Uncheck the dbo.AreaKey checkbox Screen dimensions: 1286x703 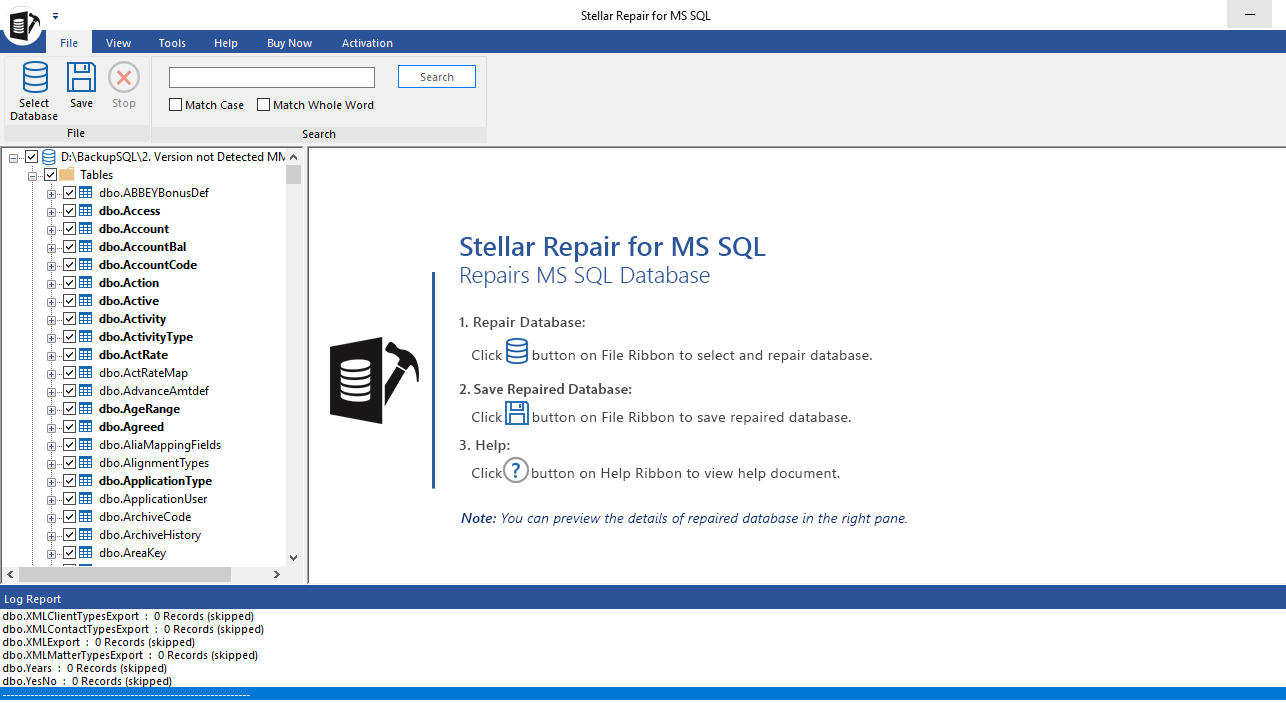pyautogui.click(x=70, y=553)
